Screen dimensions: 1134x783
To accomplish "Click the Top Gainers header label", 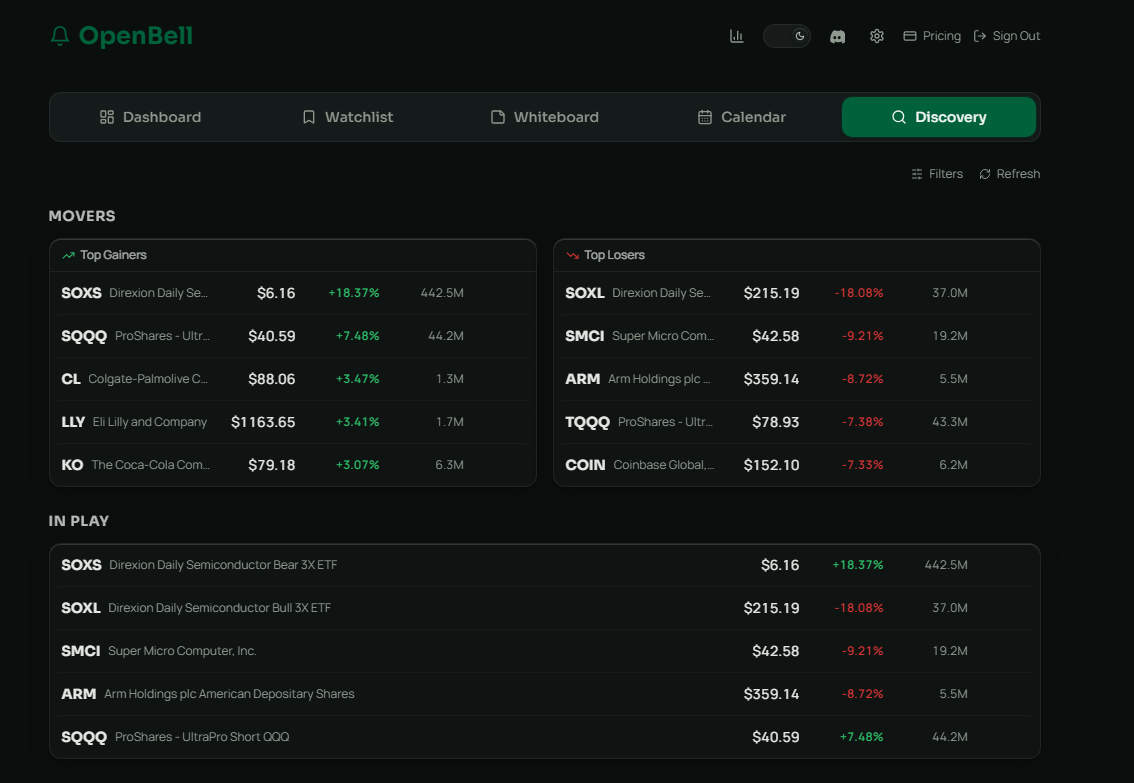I will coord(114,255).
